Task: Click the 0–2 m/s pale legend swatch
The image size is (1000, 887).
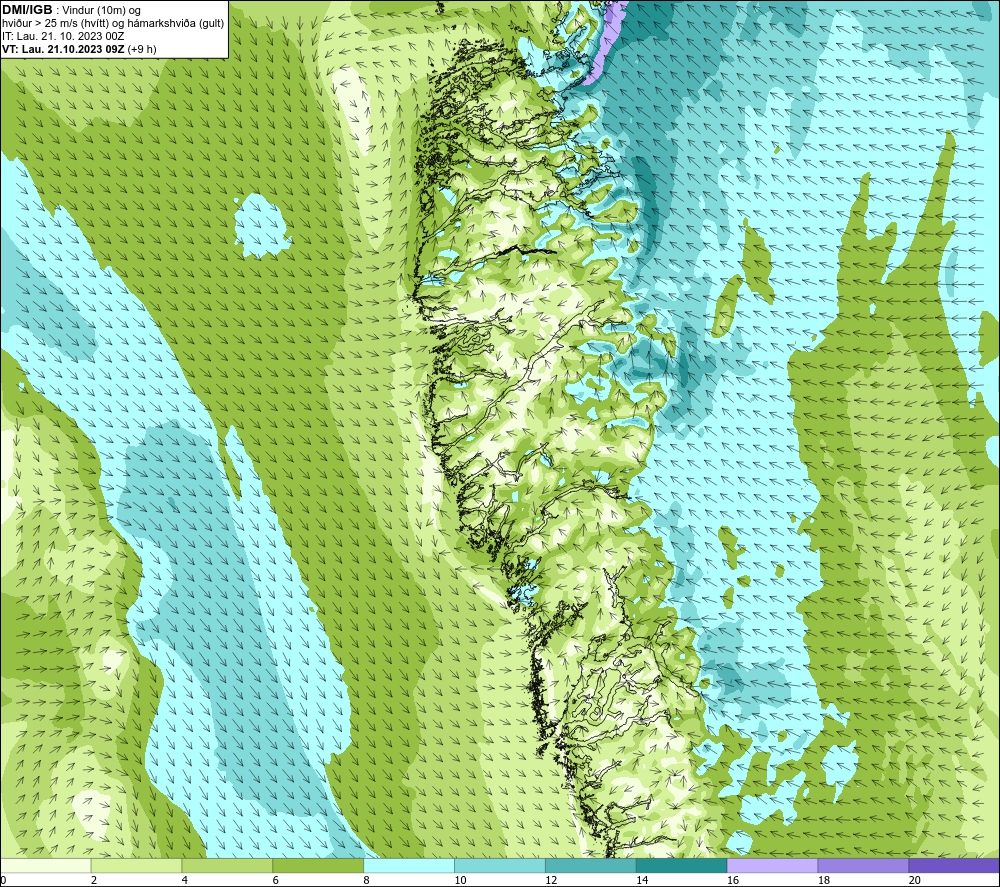Action: point(45,865)
